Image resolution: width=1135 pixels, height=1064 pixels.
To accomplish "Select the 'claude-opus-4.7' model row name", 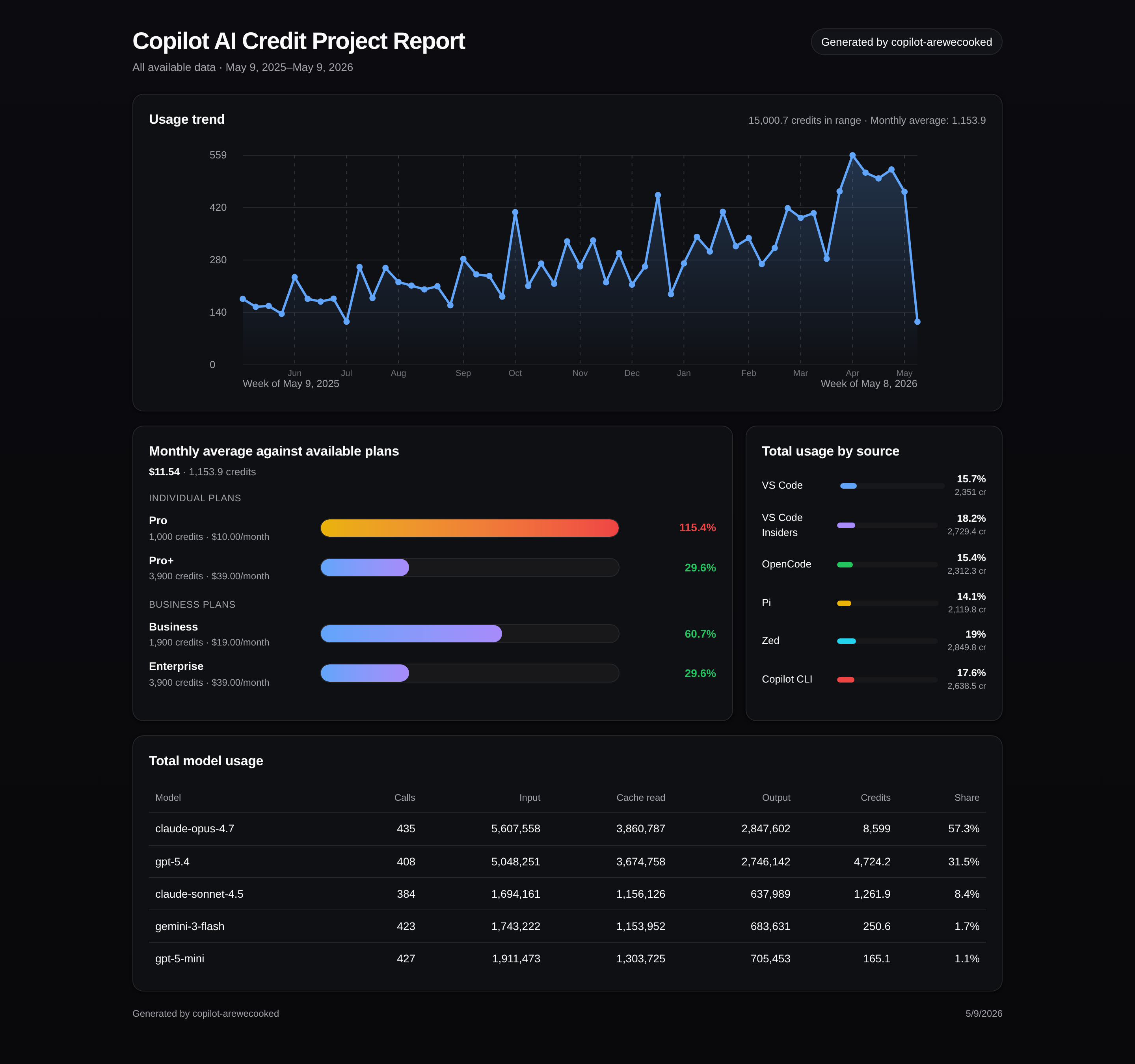I will click(195, 829).
